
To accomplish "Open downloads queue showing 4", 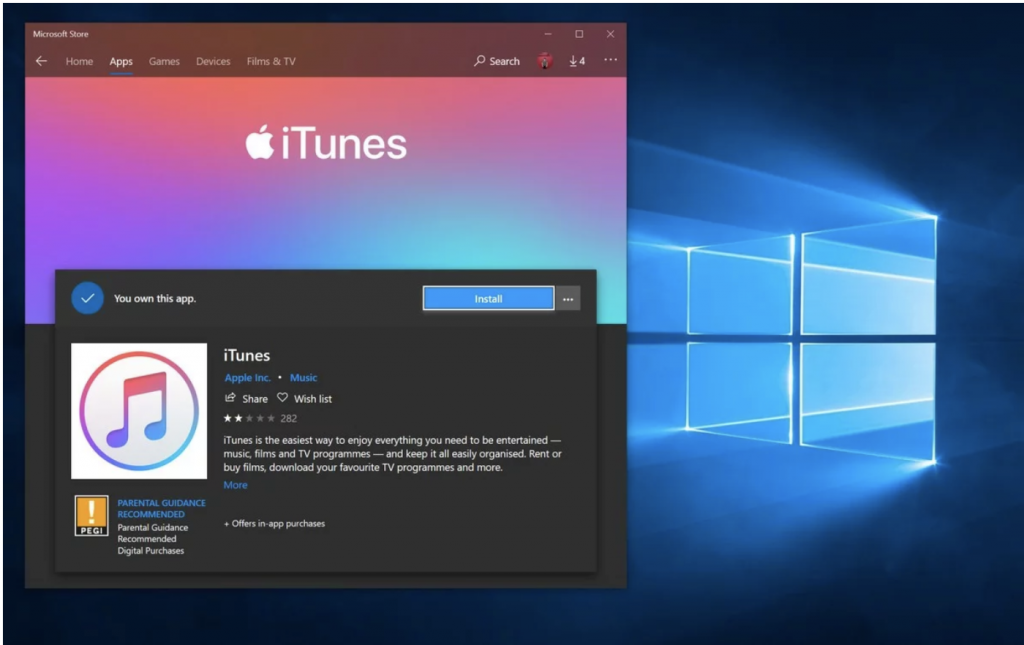I will (577, 61).
